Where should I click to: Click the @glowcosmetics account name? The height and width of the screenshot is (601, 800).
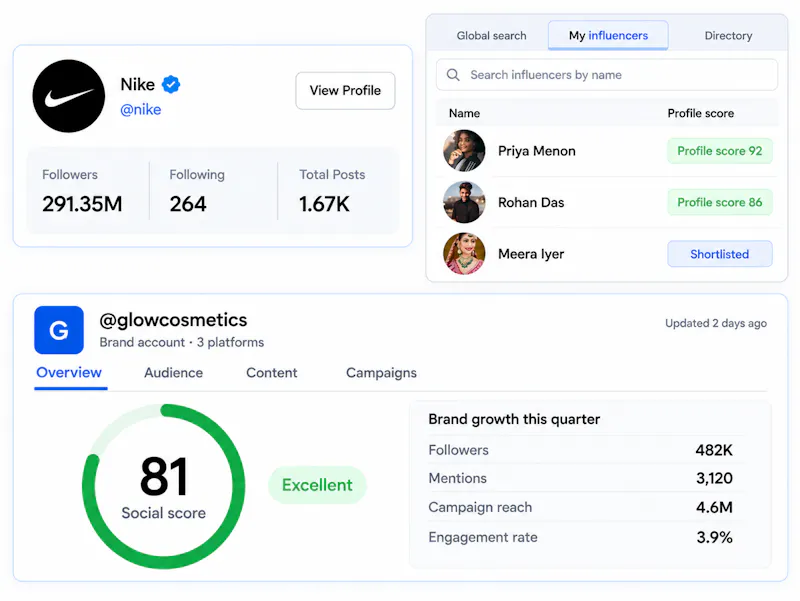[173, 320]
